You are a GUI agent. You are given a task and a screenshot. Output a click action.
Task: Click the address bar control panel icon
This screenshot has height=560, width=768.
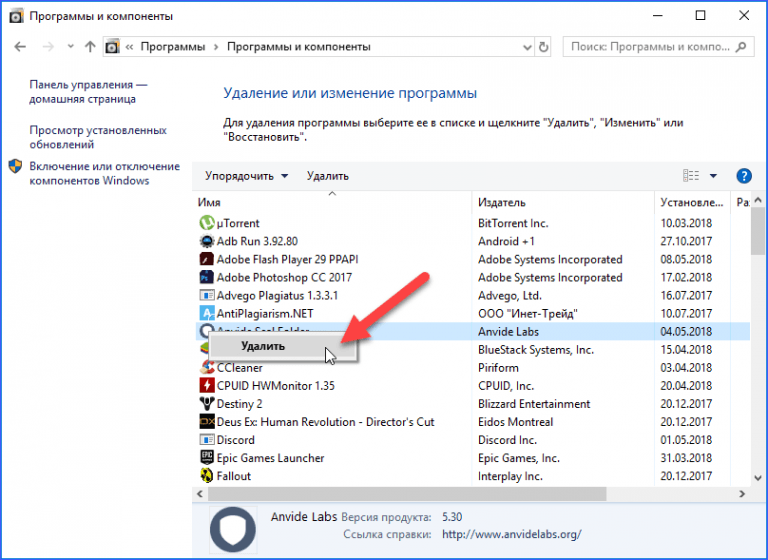tap(112, 47)
